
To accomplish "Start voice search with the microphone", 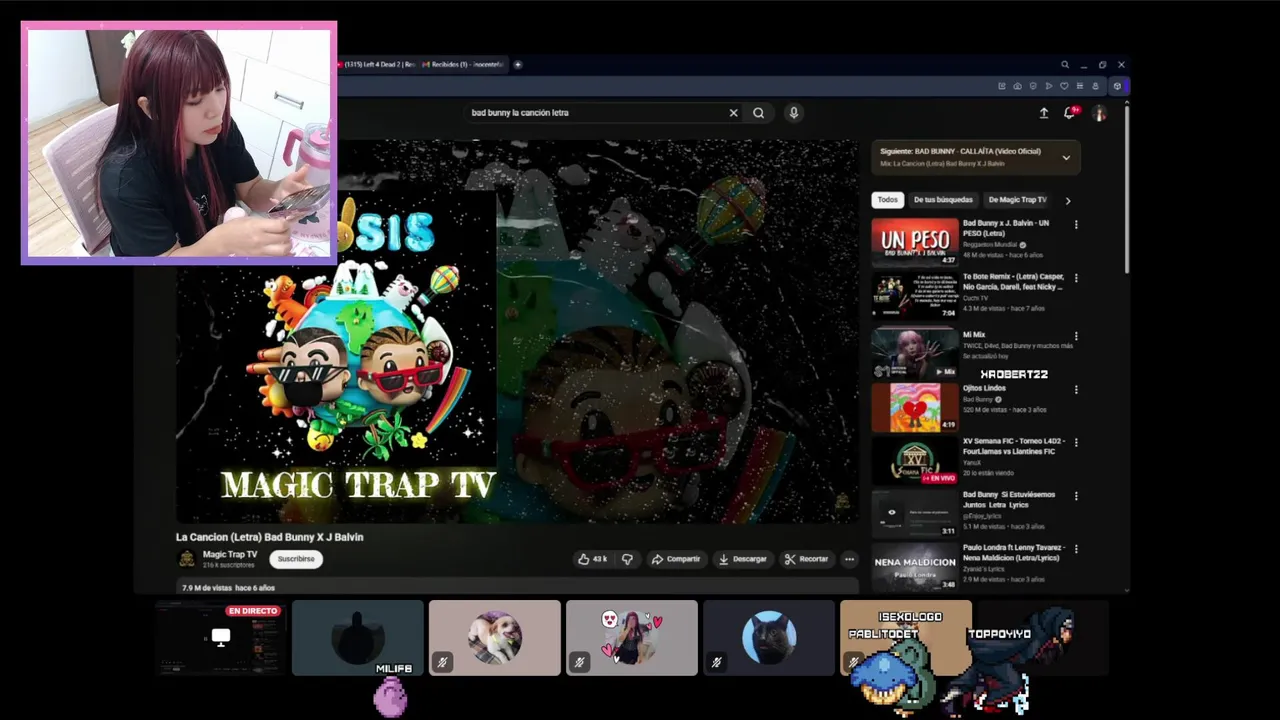I will pyautogui.click(x=793, y=113).
